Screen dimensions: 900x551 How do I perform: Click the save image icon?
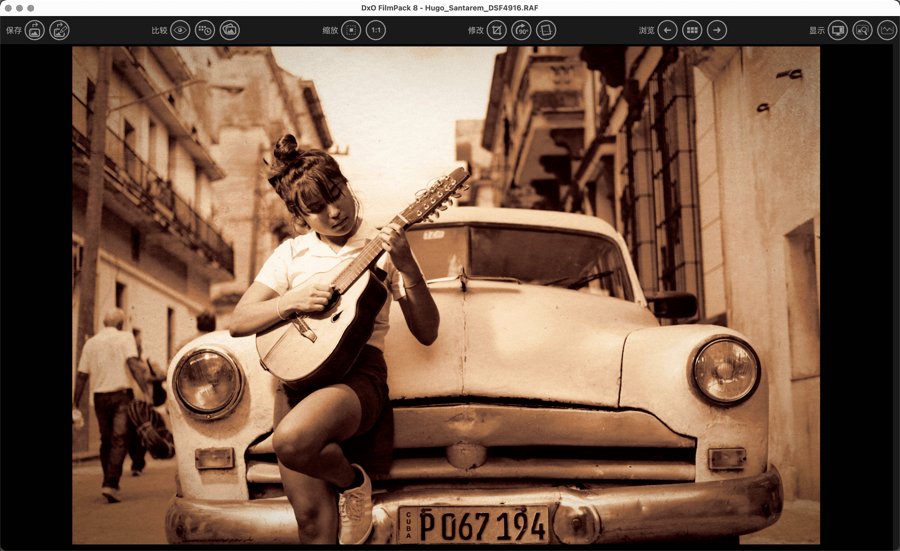click(35, 31)
